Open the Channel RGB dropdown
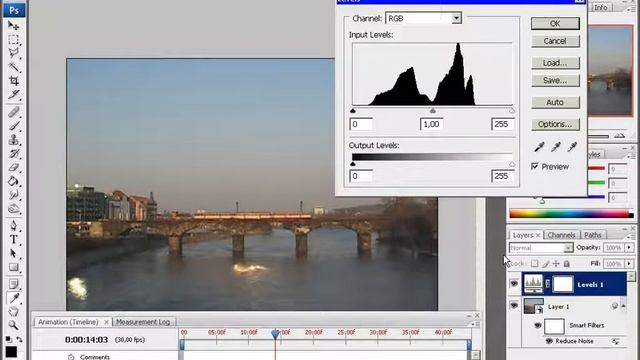This screenshot has height=360, width=640. (x=456, y=18)
